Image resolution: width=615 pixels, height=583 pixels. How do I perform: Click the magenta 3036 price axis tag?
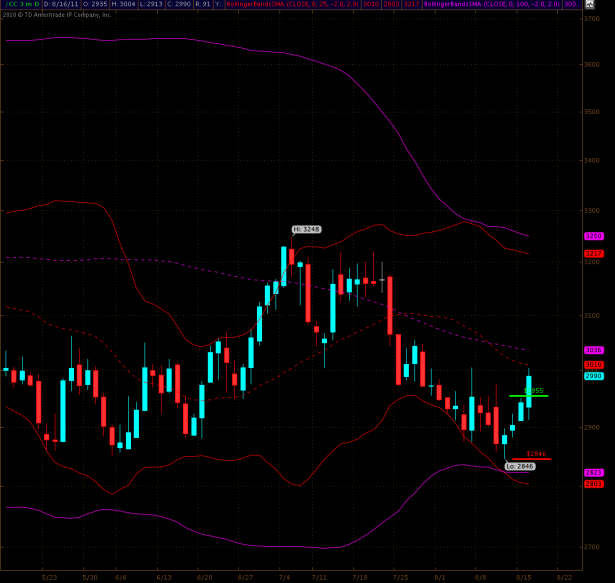click(x=592, y=350)
